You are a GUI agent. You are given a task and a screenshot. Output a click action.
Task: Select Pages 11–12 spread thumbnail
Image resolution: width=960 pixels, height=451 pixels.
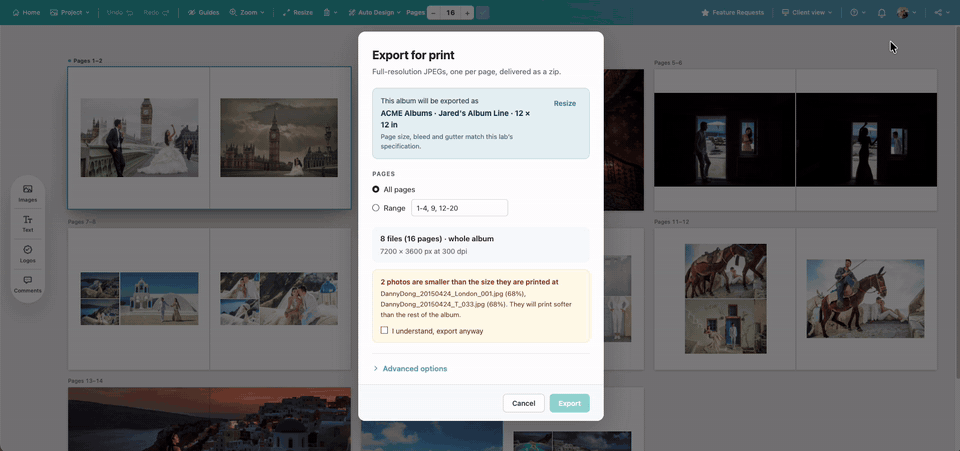(x=795, y=299)
